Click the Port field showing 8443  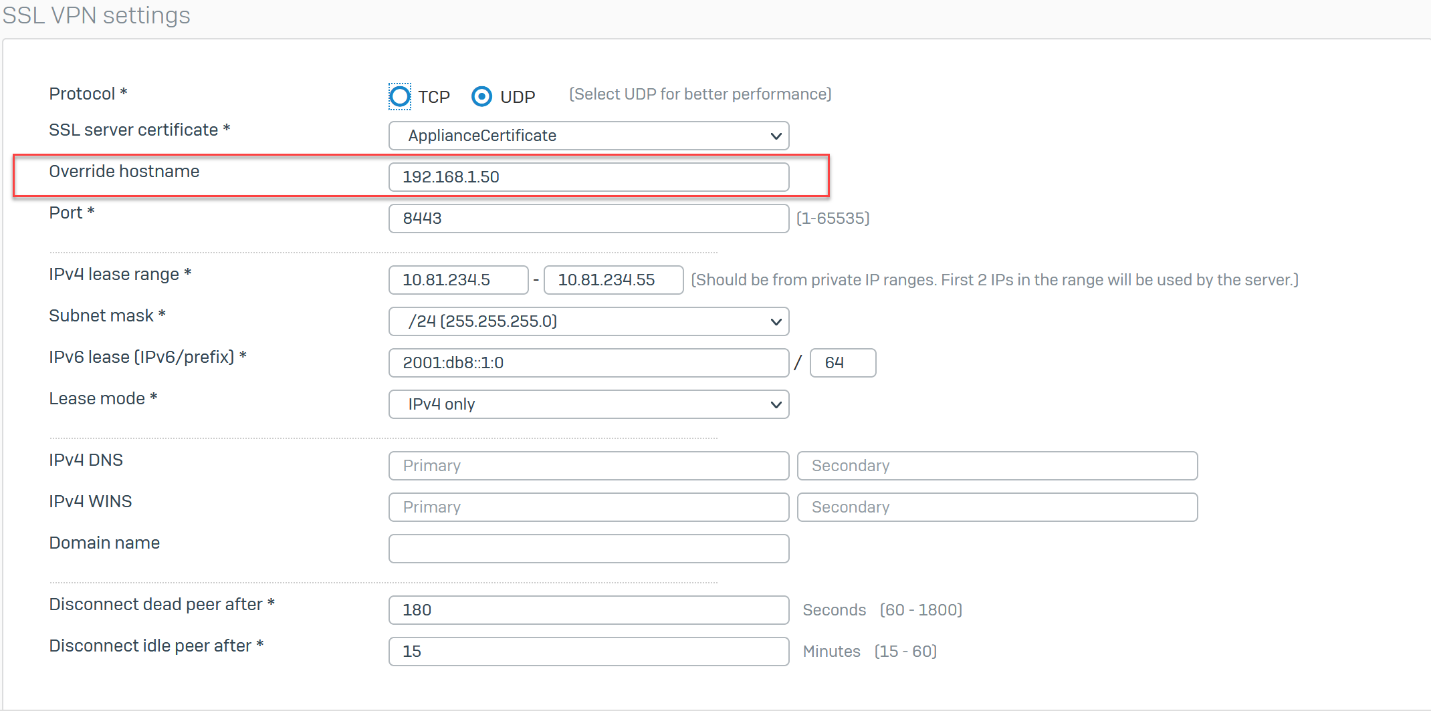click(x=588, y=218)
